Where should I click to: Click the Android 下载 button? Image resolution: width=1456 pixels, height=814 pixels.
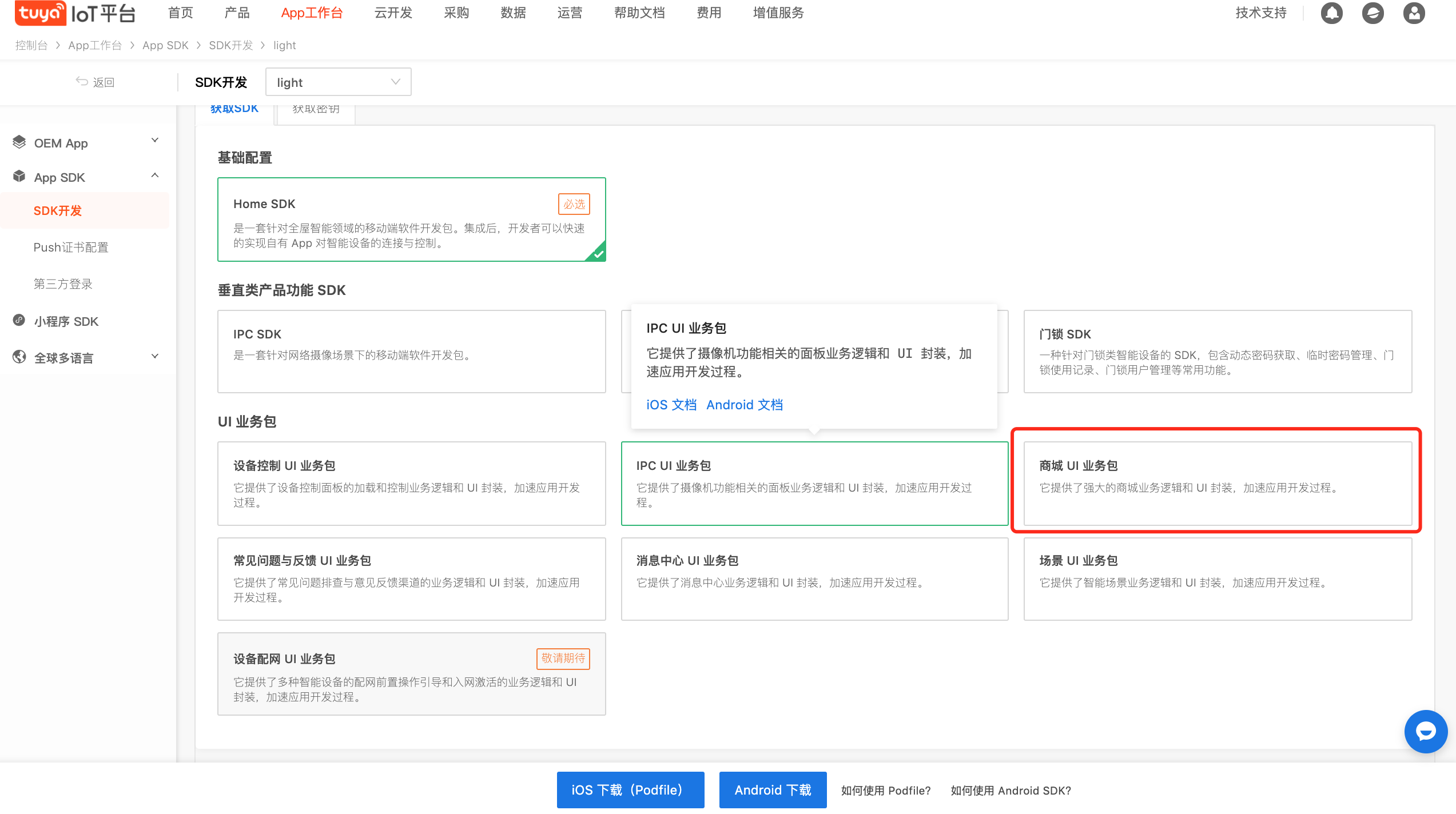point(772,790)
